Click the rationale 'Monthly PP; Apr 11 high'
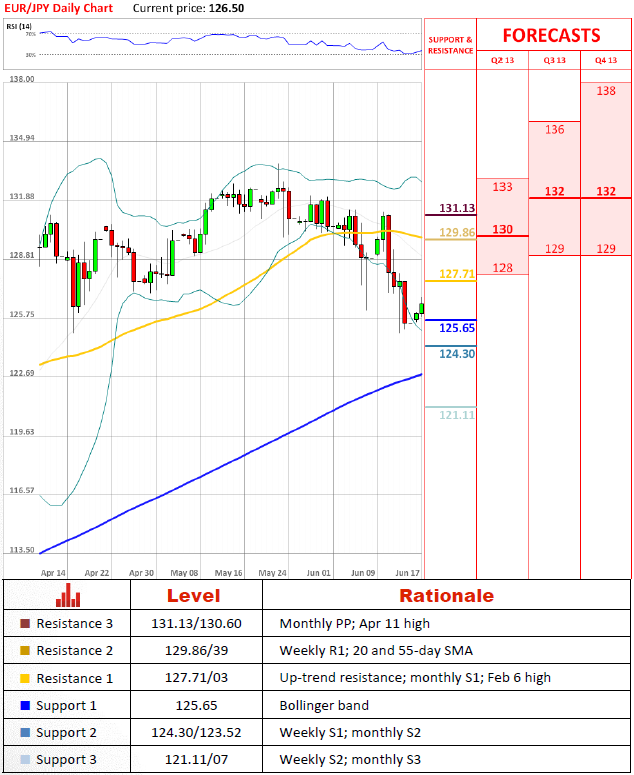Screen dimensions: 634x775 (x=354, y=624)
